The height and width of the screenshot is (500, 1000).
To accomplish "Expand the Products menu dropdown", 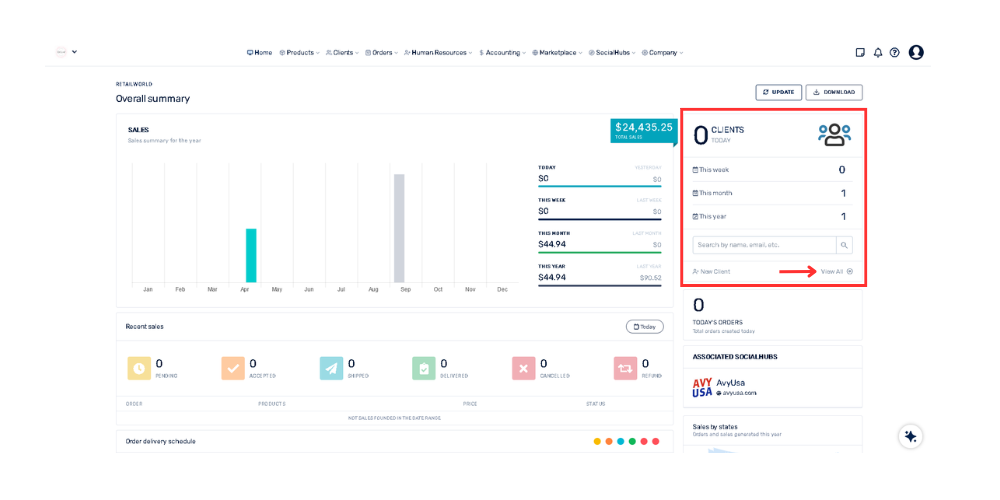I will click(299, 53).
